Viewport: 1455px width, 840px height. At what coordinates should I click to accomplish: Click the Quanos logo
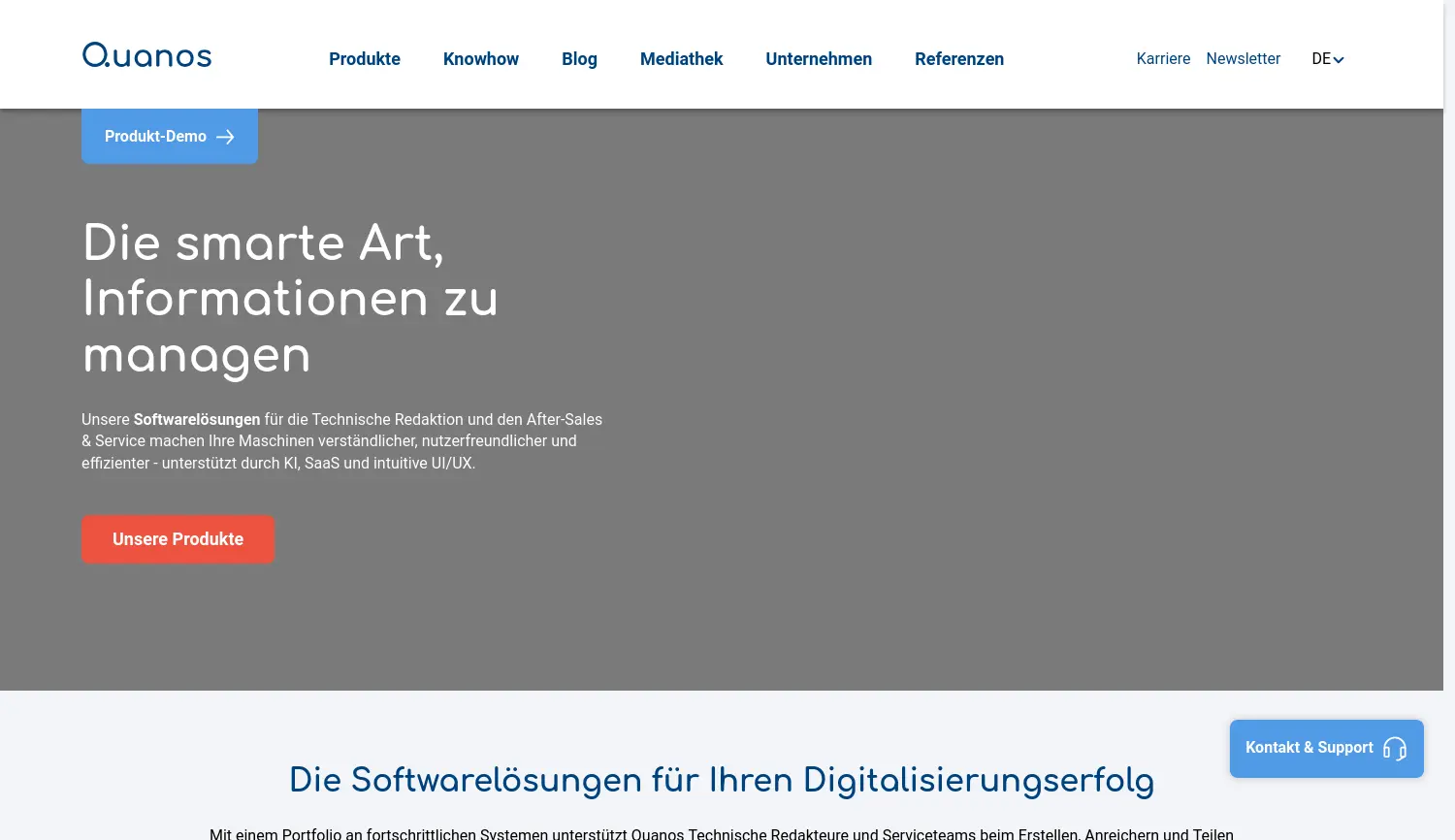[x=145, y=54]
